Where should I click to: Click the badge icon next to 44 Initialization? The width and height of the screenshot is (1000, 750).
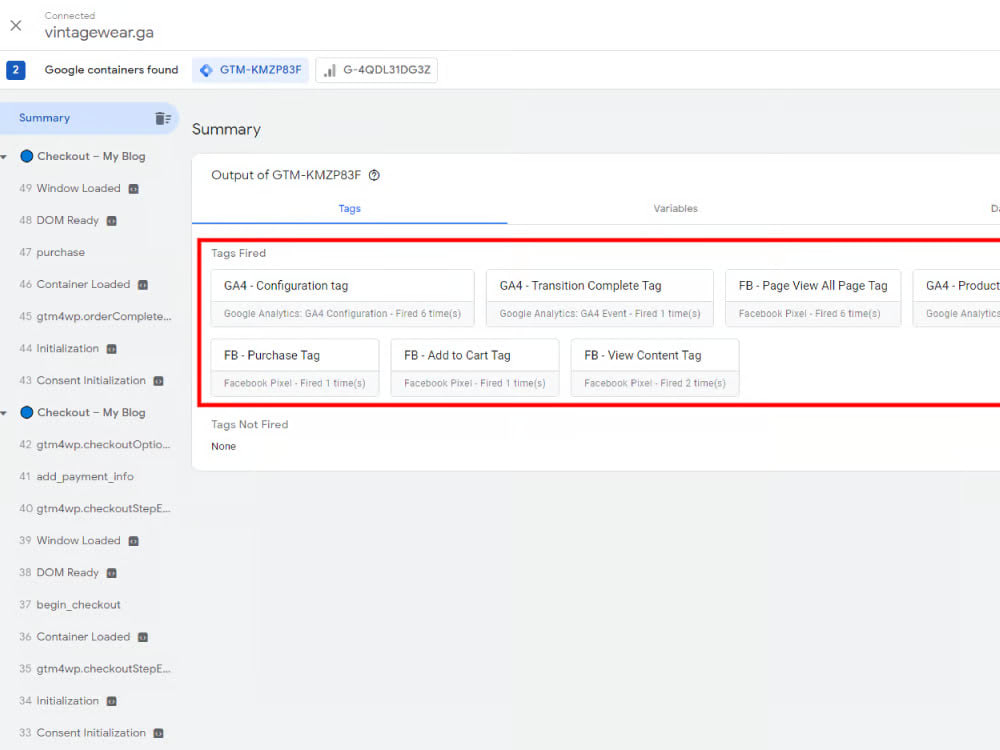[x=112, y=349]
